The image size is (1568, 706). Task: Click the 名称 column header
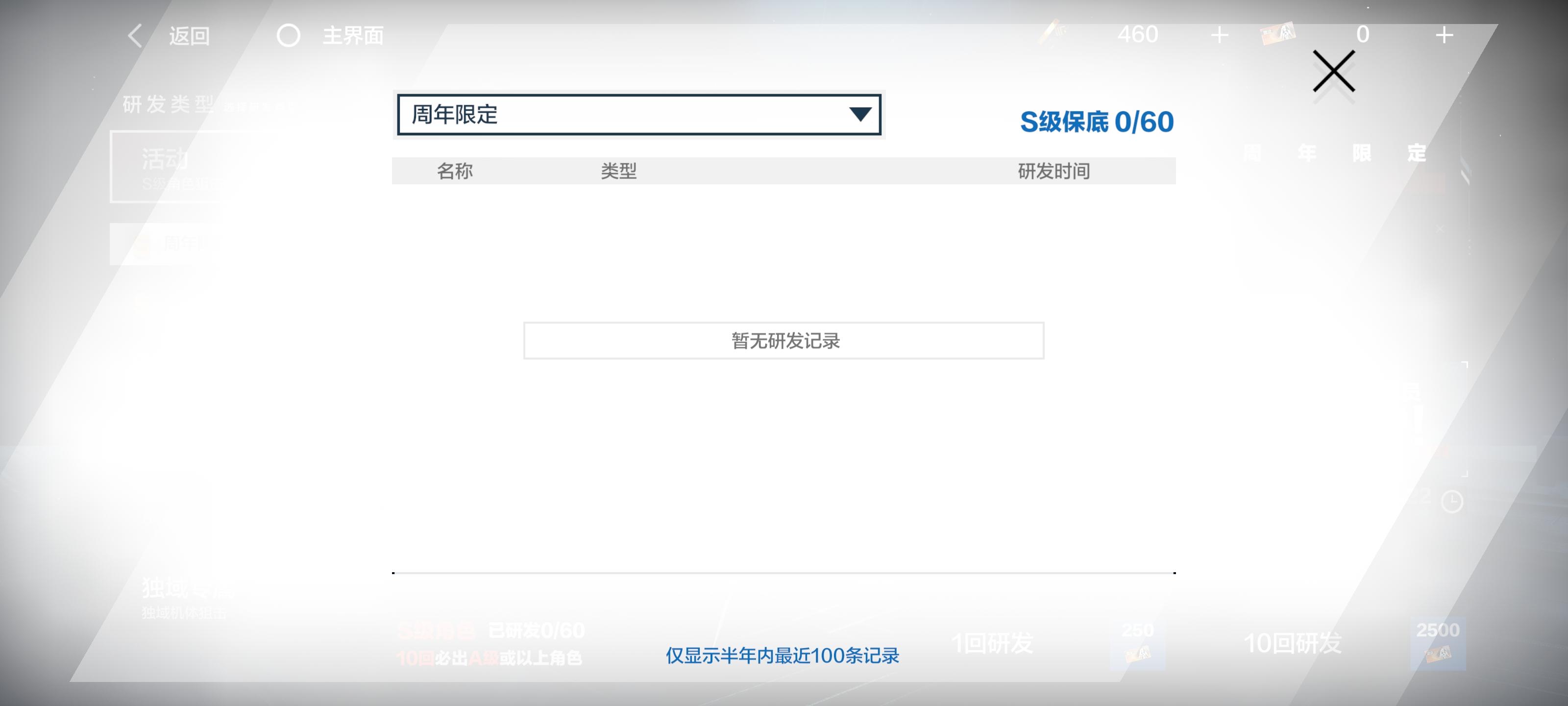point(454,171)
